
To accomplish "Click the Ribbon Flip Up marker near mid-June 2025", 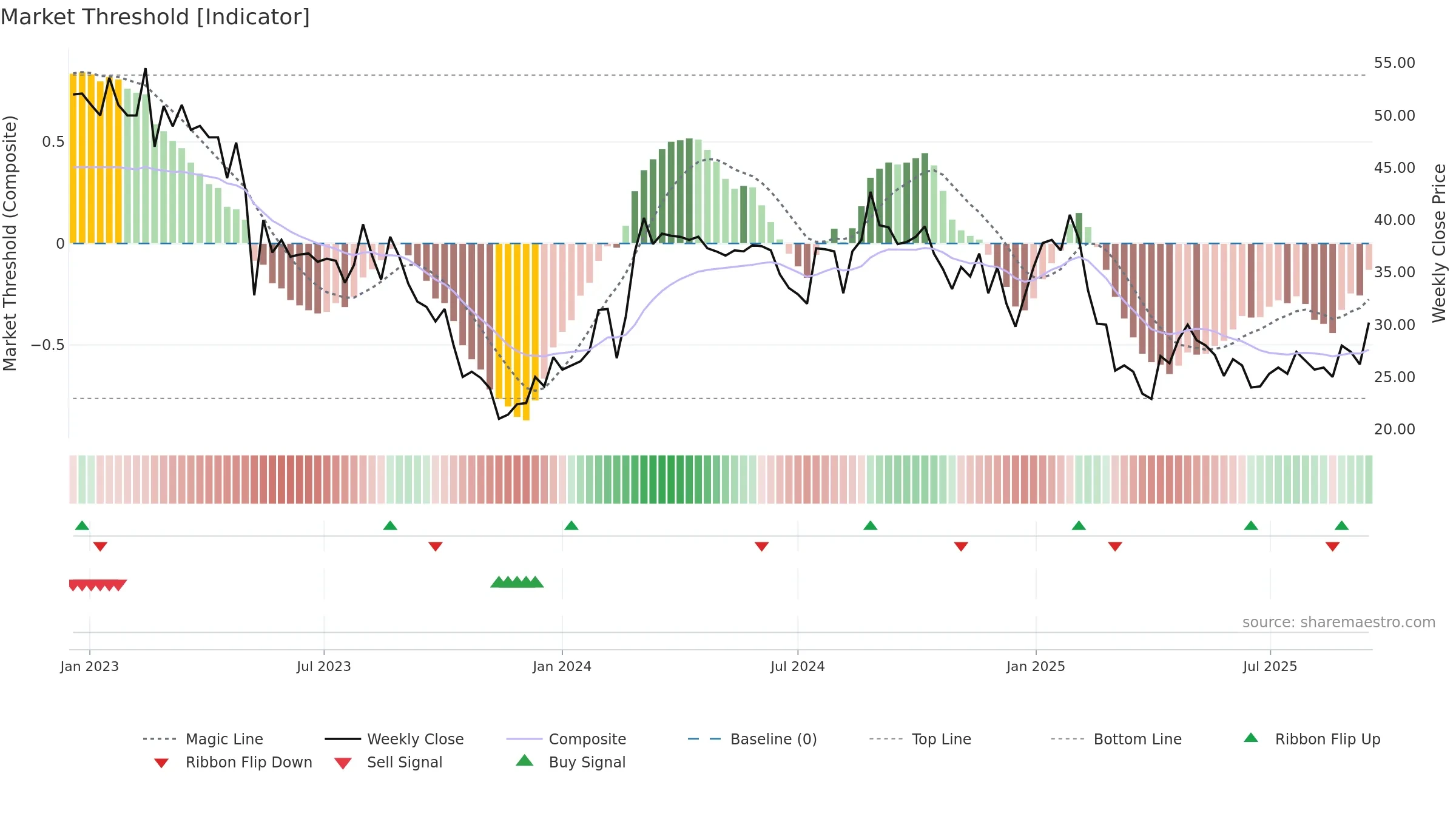I will tap(1251, 525).
